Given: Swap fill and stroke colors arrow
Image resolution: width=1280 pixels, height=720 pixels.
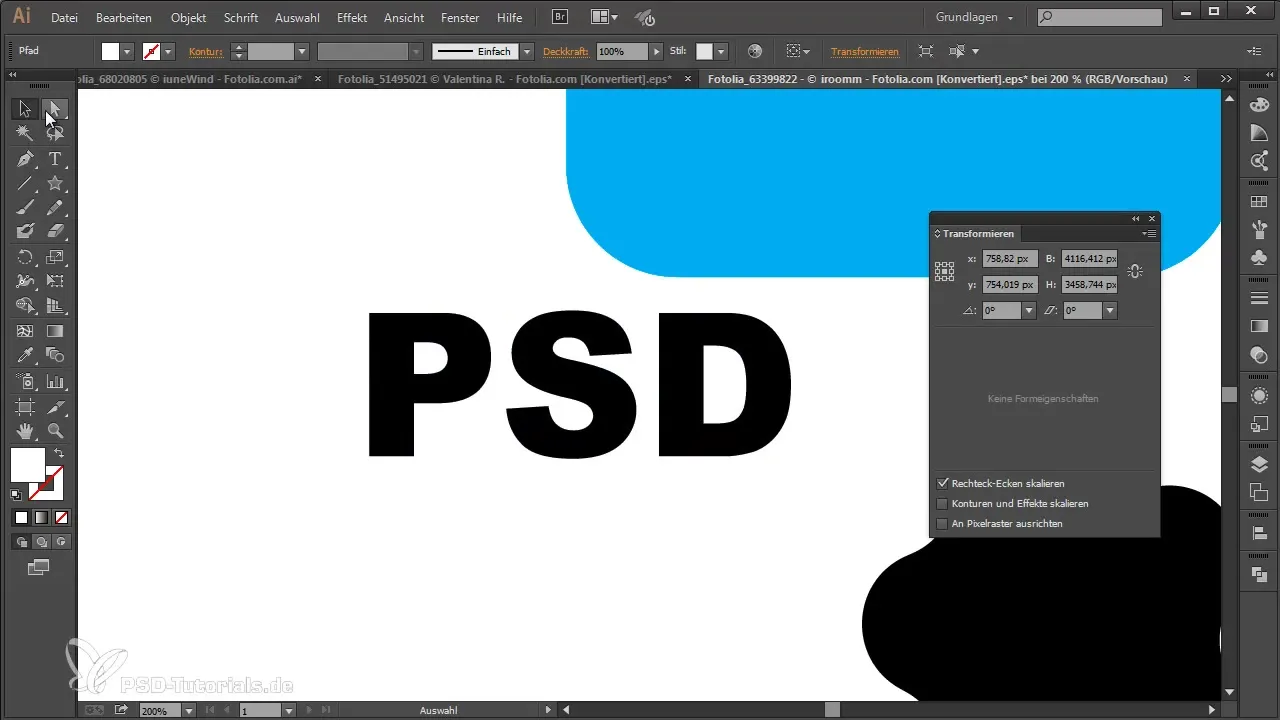Looking at the screenshot, I should (x=59, y=453).
